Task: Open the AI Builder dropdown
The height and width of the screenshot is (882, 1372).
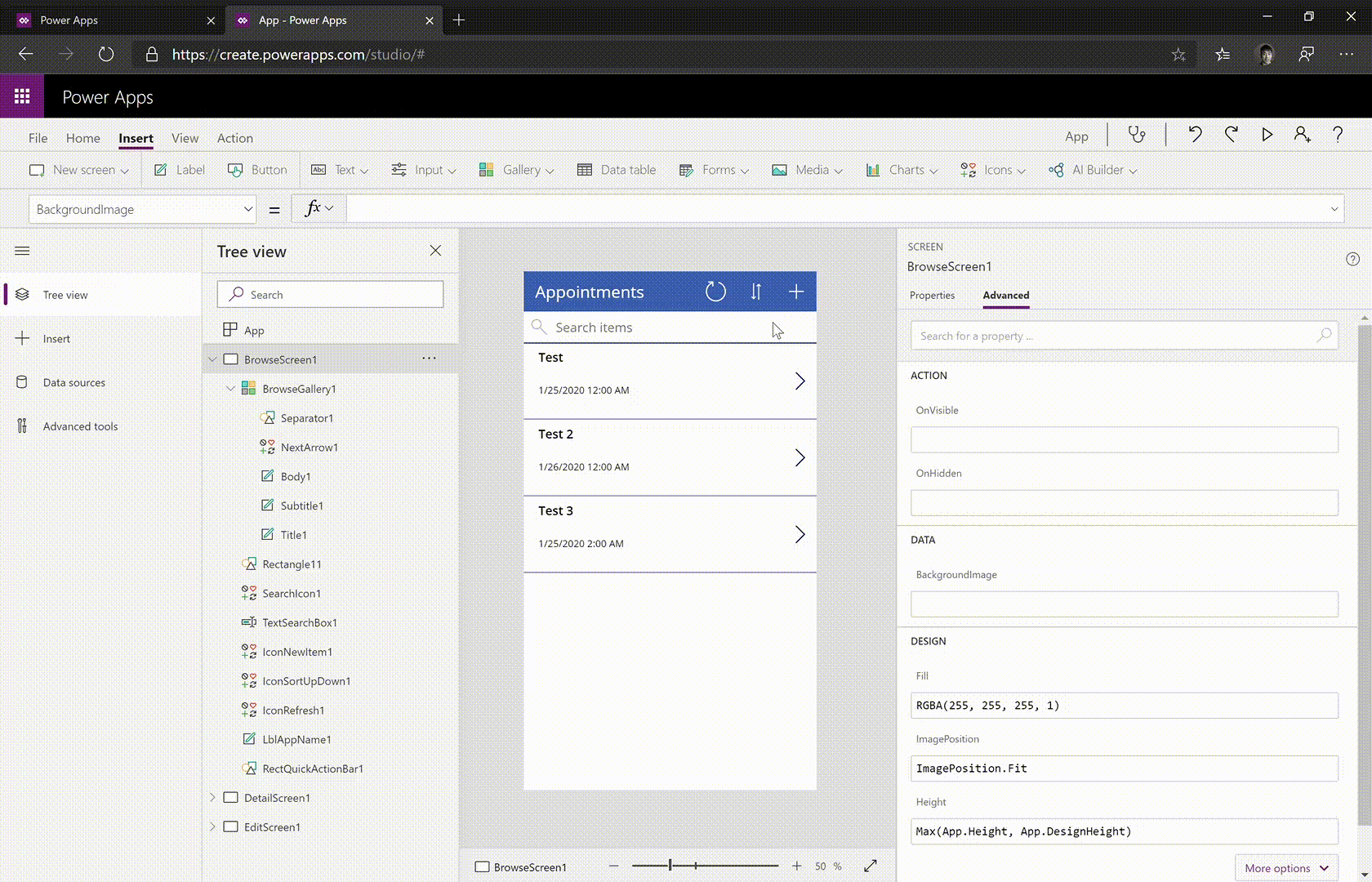Action: pyautogui.click(x=1094, y=170)
